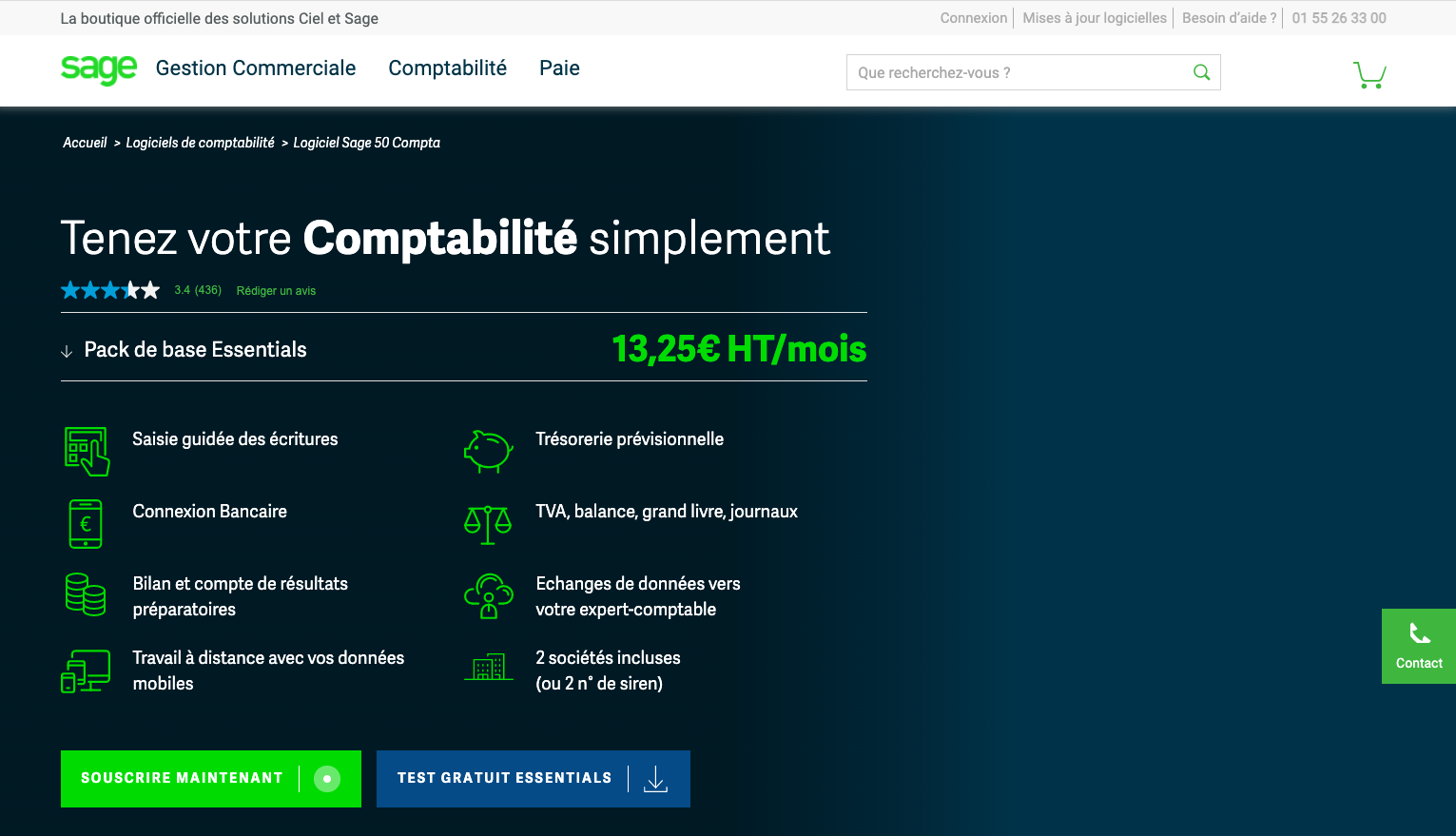Click La boutique officielle header text
The height and width of the screenshot is (836, 1456).
pos(219,18)
